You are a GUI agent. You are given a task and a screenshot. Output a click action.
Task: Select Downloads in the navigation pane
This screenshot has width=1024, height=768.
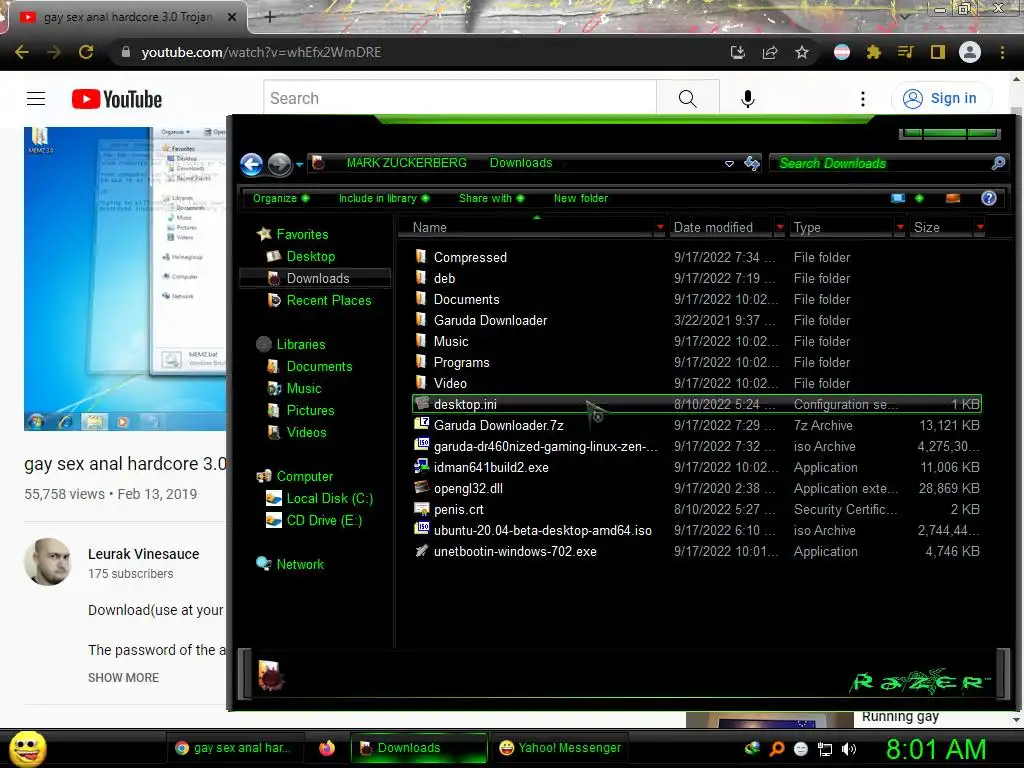(x=318, y=279)
